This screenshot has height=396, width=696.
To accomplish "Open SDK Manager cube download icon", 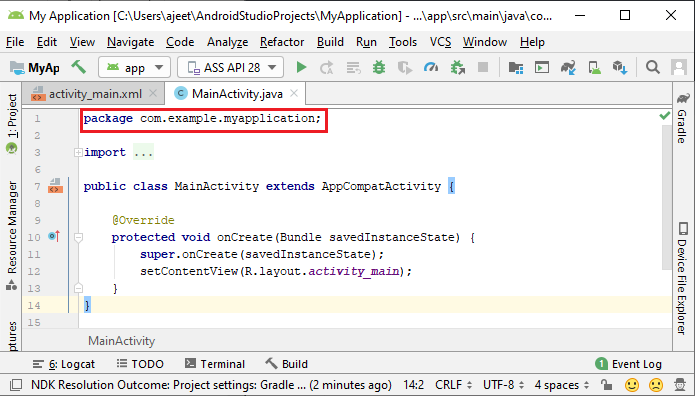I will tap(620, 67).
